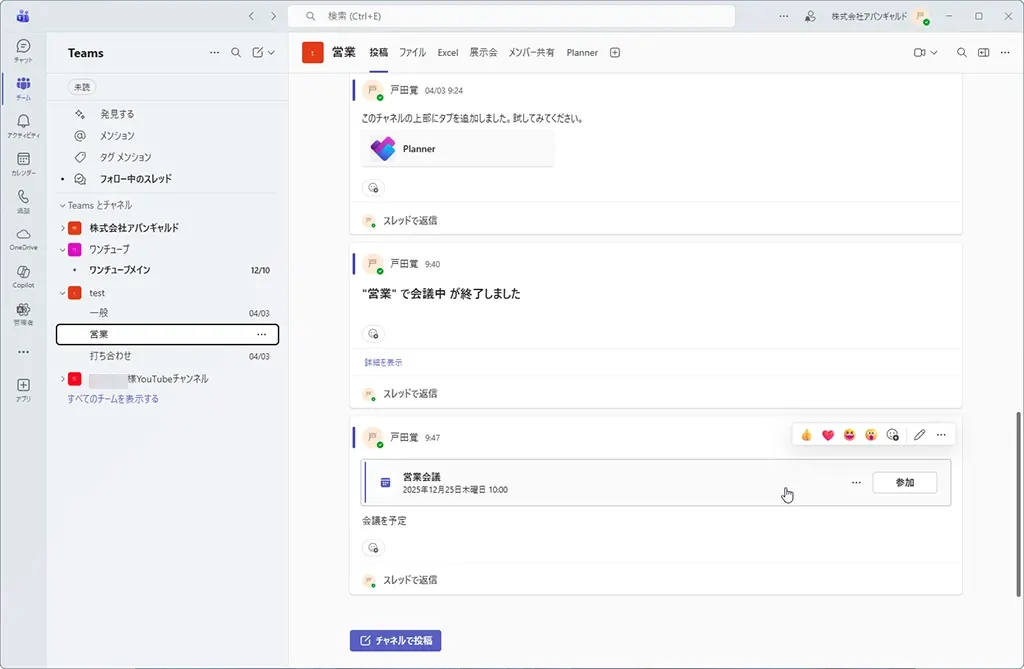Image resolution: width=1024 pixels, height=669 pixels.
Task: React with the heart emoji
Action: click(x=828, y=435)
